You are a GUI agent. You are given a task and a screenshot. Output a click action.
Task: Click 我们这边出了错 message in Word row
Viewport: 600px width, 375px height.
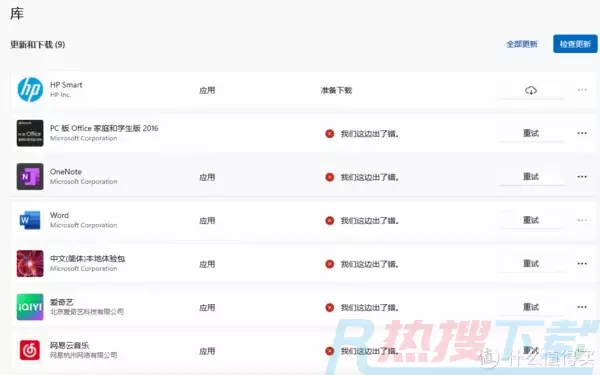(x=370, y=221)
